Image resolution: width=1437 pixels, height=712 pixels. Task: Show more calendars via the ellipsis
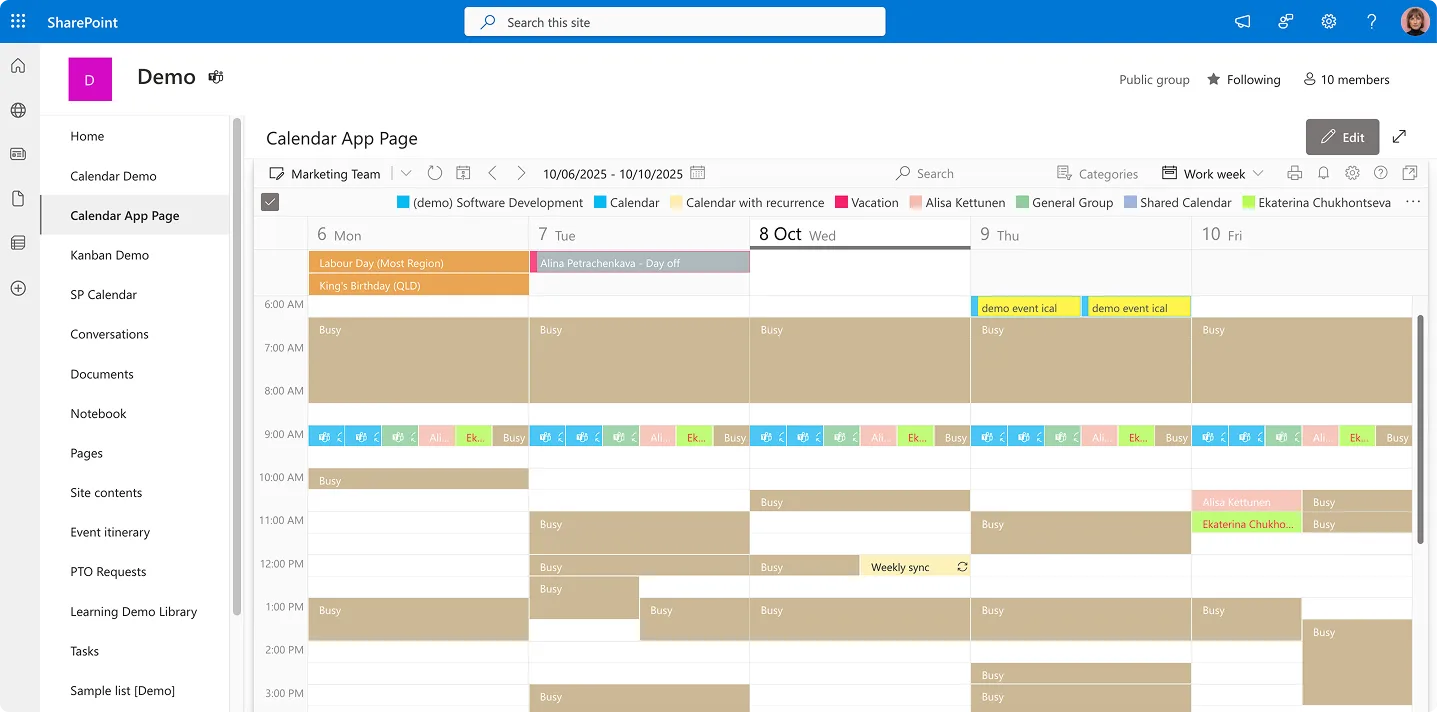pyautogui.click(x=1413, y=202)
